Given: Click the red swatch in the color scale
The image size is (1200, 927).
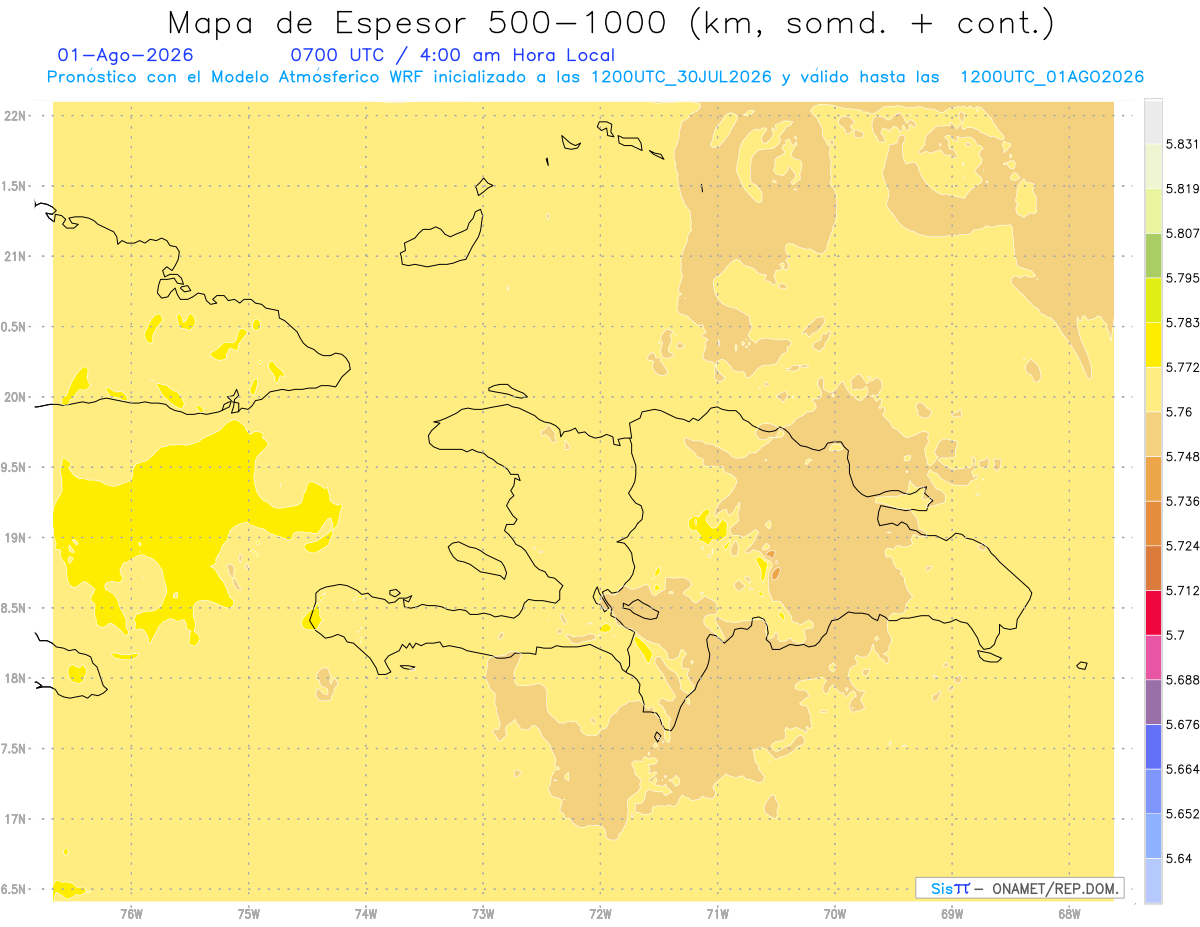Looking at the screenshot, I should pos(1153,612).
